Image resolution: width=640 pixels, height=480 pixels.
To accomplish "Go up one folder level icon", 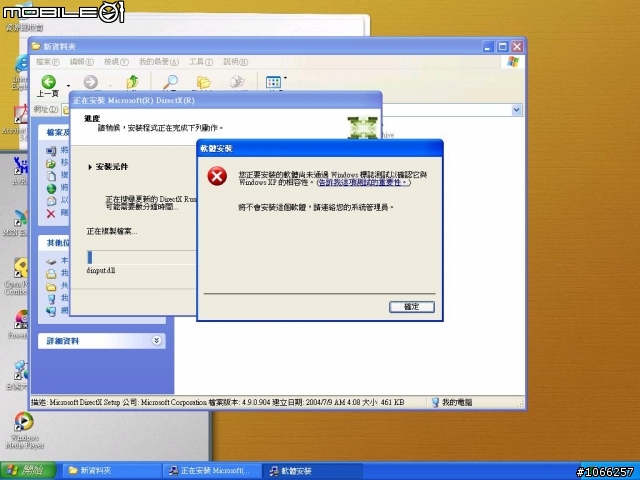I will pyautogui.click(x=132, y=82).
